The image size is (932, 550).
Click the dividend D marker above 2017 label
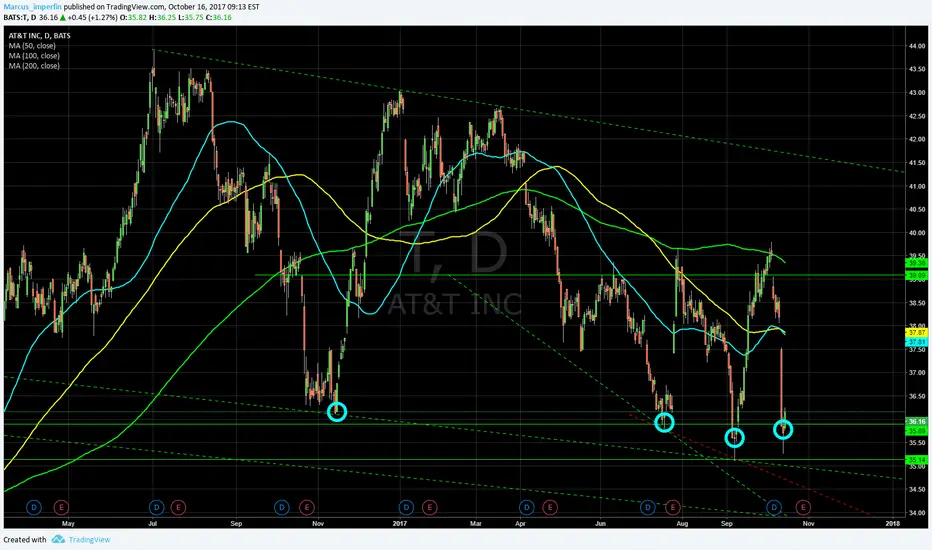pyautogui.click(x=406, y=507)
